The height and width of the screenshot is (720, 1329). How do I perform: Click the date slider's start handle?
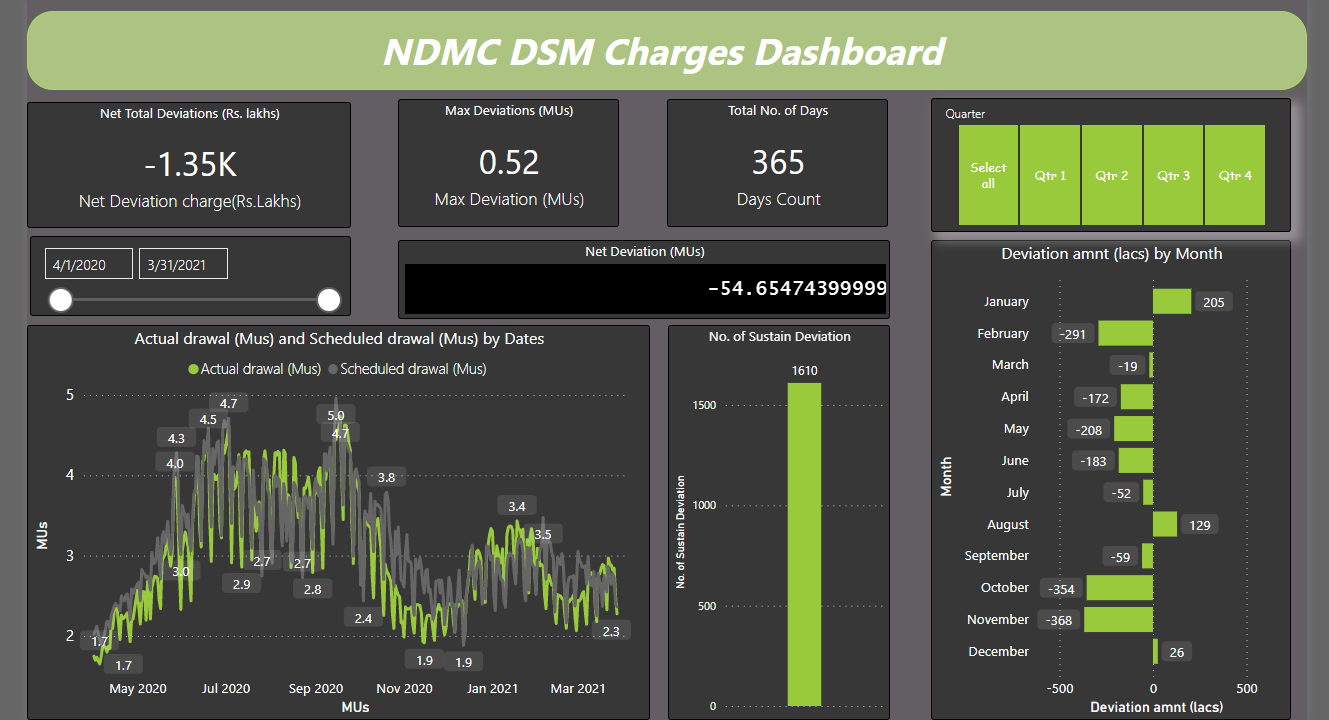pos(61,300)
